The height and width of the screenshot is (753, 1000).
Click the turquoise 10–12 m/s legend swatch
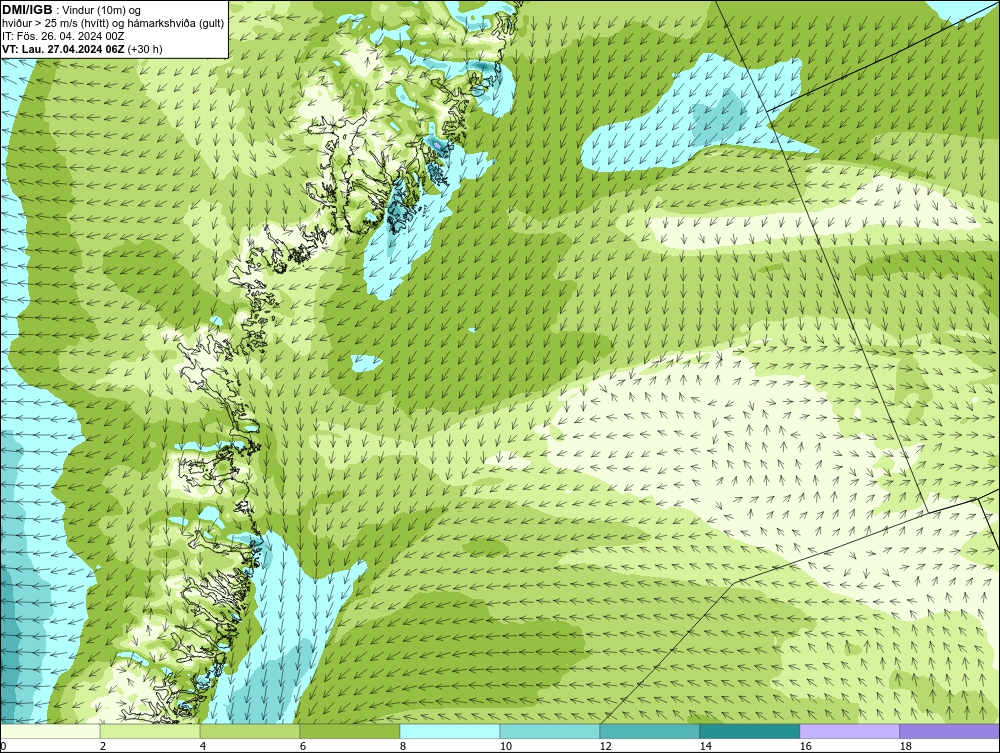[550, 731]
